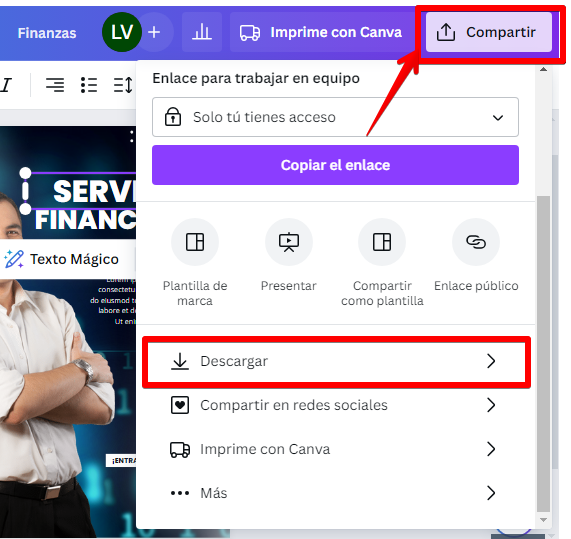Viewport: 571px width, 539px height.
Task: Click the analytics bar chart icon
Action: click(x=202, y=32)
